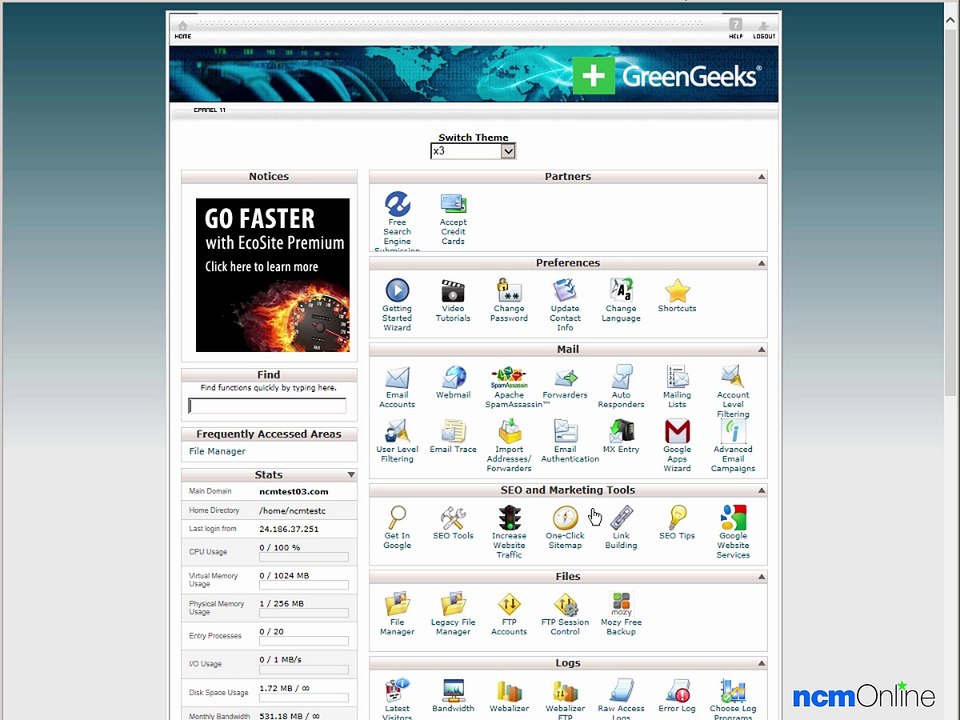Collapse the Preferences section
The height and width of the screenshot is (720, 960).
pyautogui.click(x=761, y=263)
